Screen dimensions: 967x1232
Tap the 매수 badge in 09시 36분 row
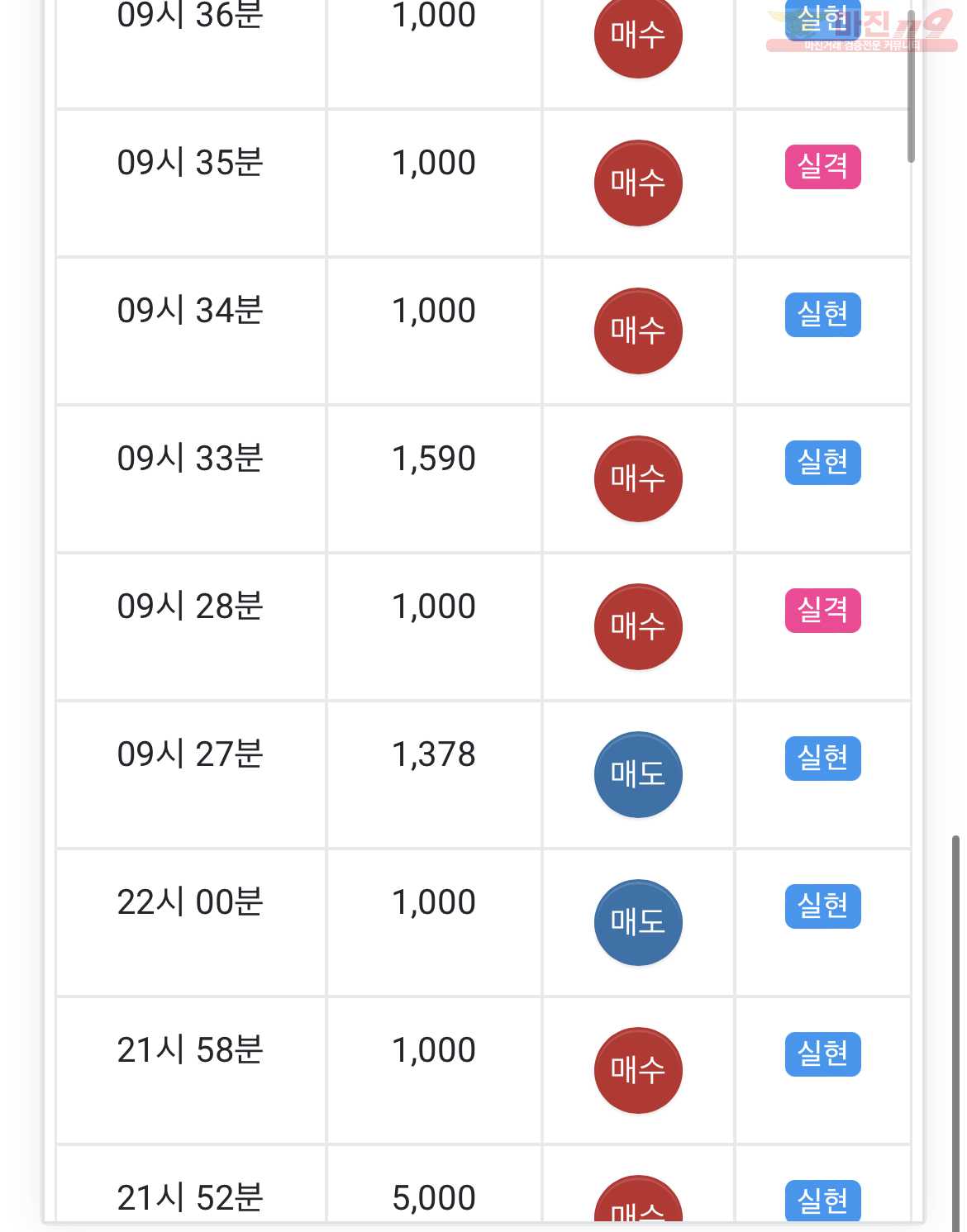(638, 36)
